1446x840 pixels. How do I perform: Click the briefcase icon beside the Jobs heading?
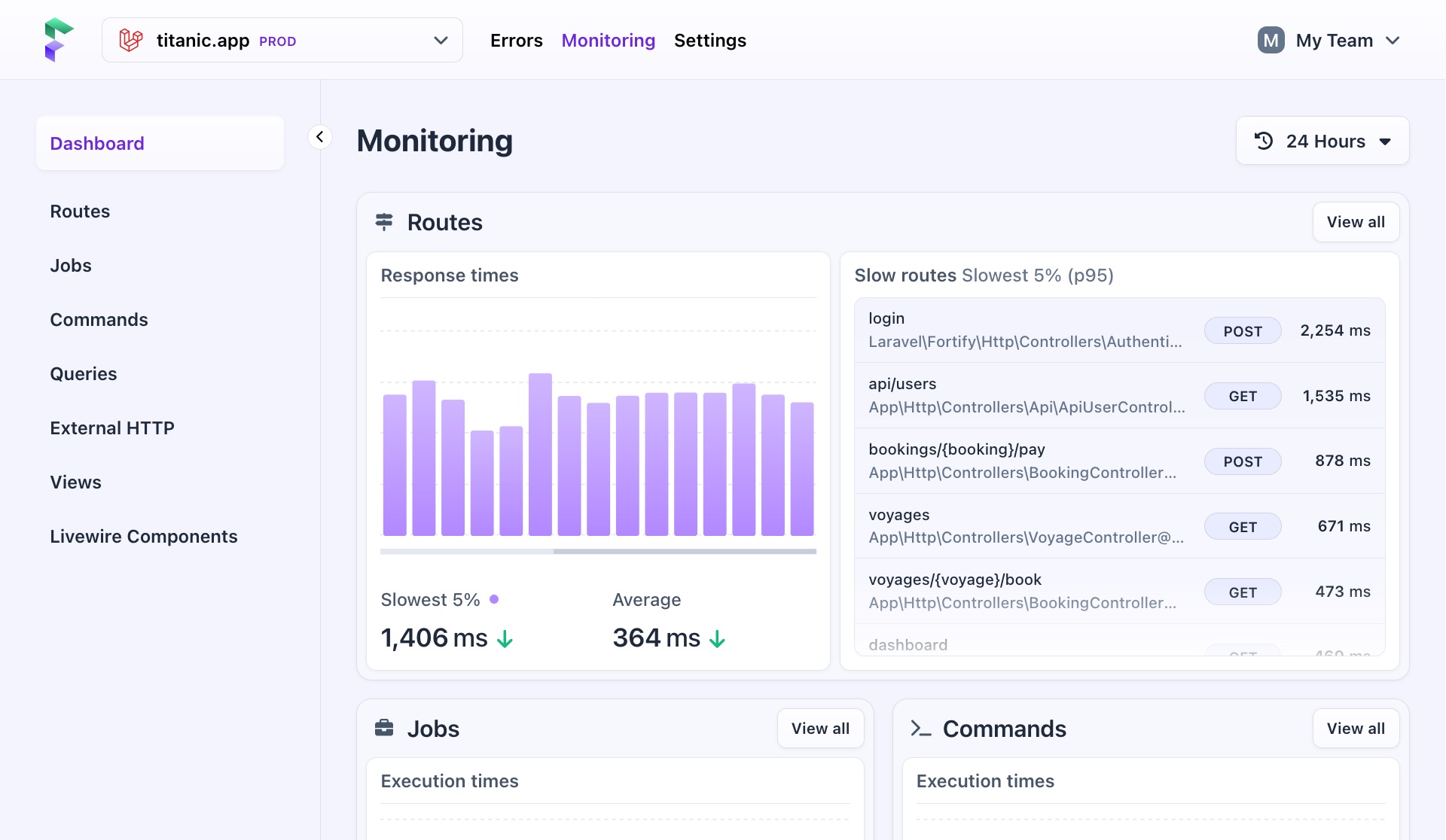pos(385,728)
